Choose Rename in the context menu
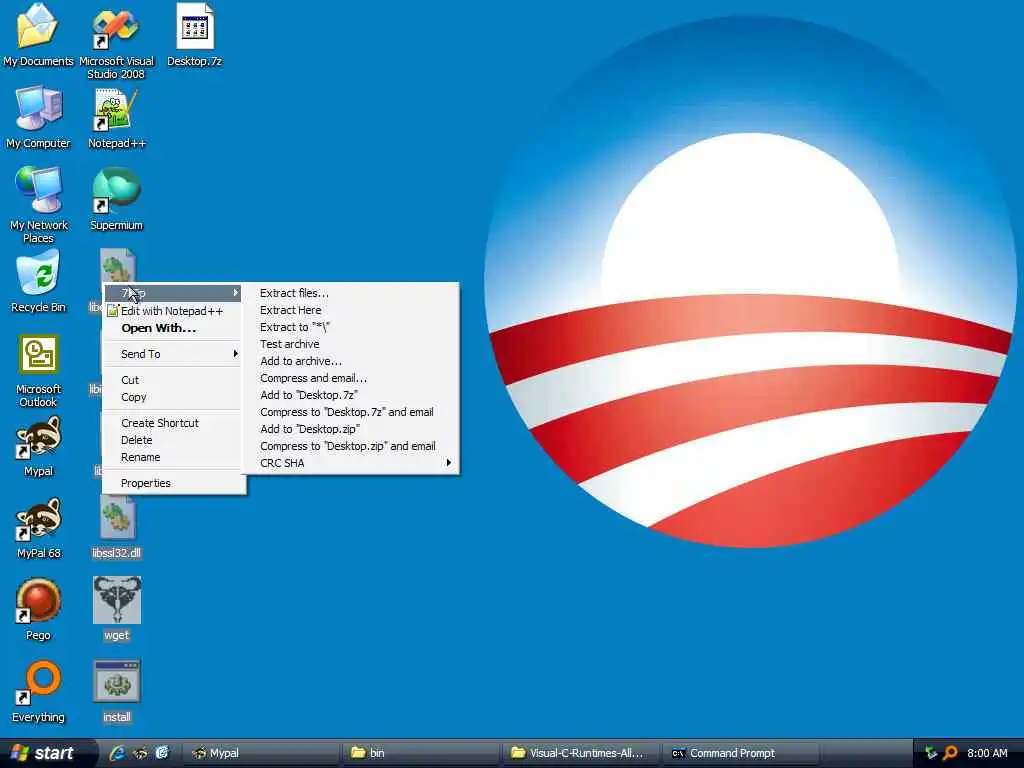This screenshot has height=768, width=1024. [x=173, y=457]
